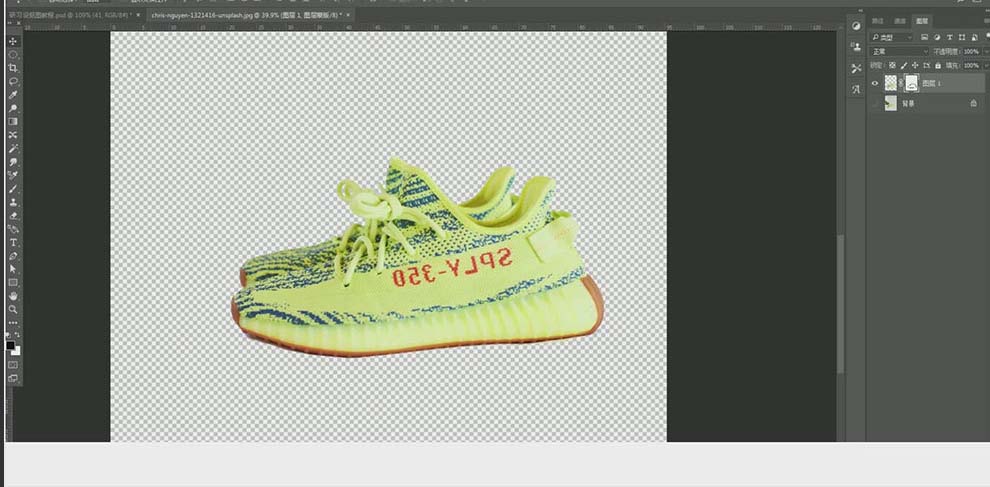
Task: Filter layers by adjustment layers
Action: click(x=937, y=37)
